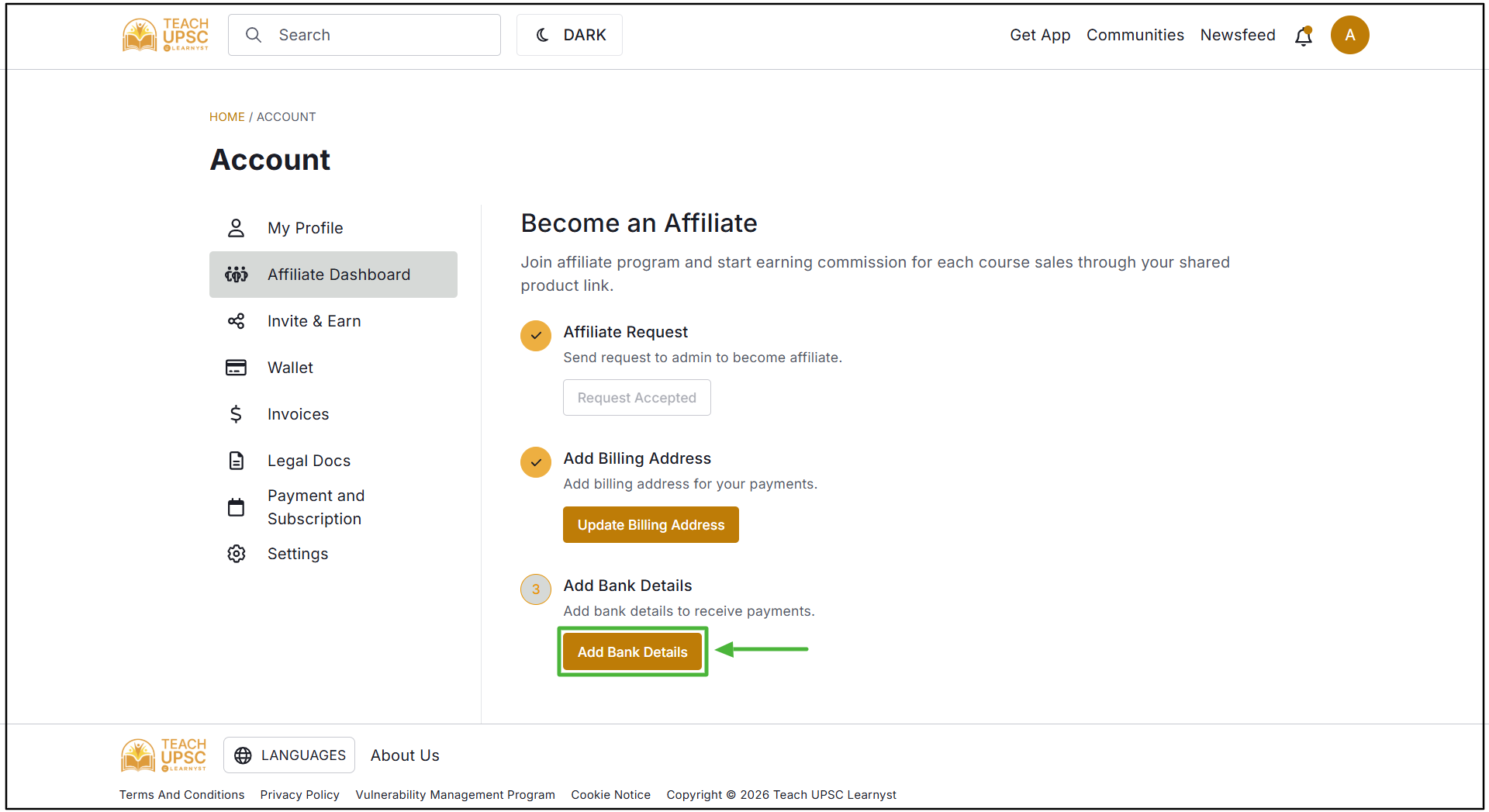Click the Affiliate Request step title

point(625,332)
